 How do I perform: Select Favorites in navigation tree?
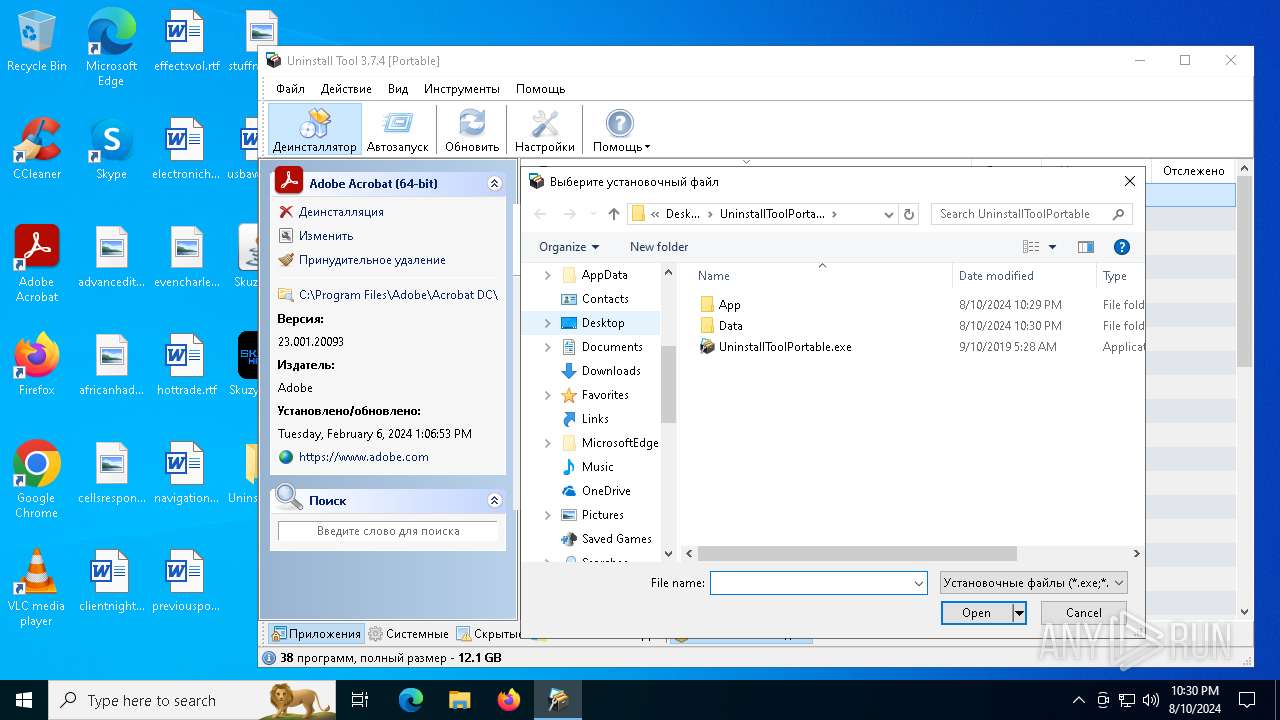point(605,395)
